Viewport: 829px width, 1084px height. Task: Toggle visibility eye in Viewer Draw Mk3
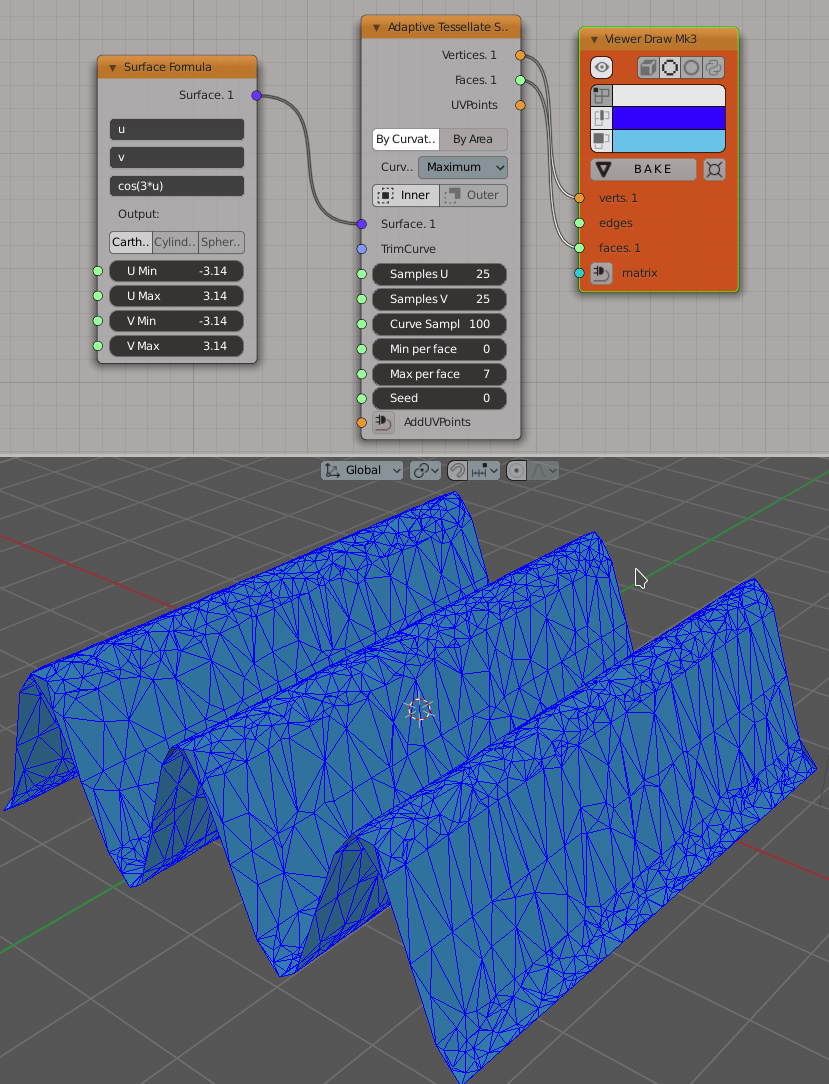[x=602, y=68]
